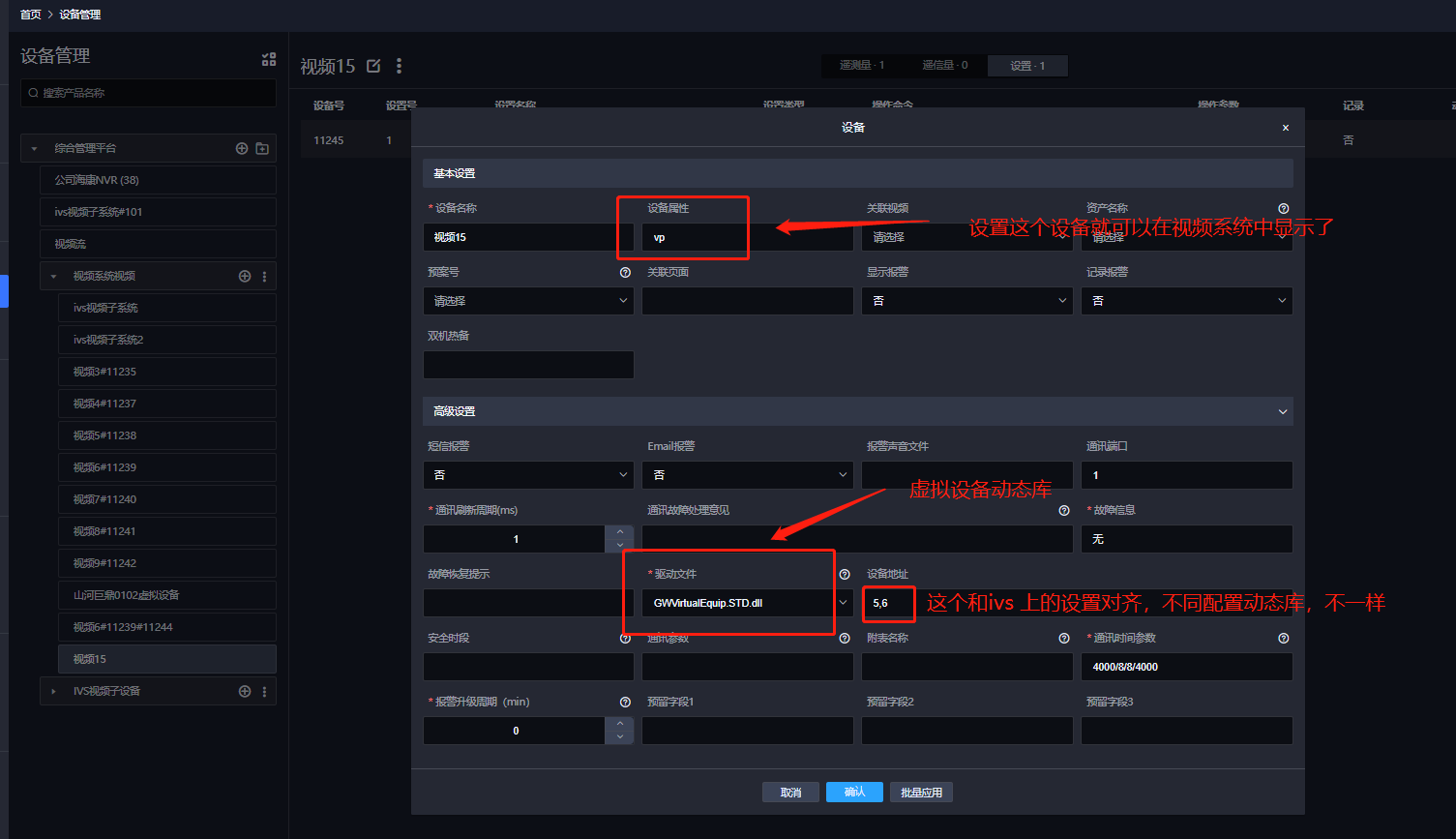Viewport: 1456px width, 839px height.
Task: Open the more menu on IVS视频子设备 row
Action: click(264, 691)
